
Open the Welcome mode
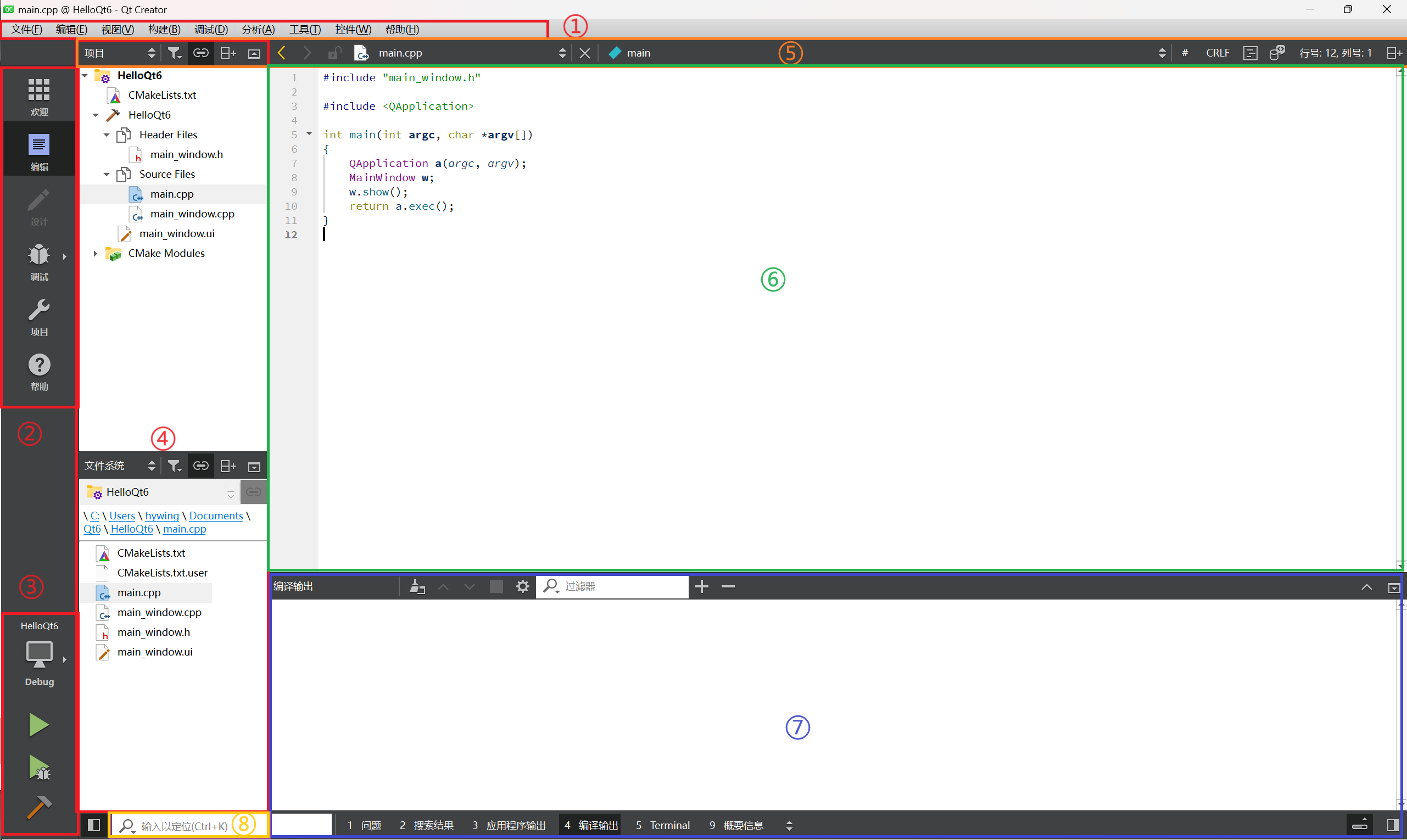[x=39, y=96]
